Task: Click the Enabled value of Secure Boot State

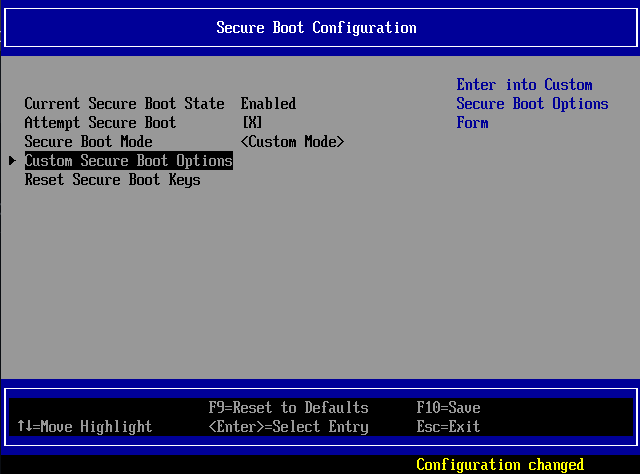Action: coord(268,104)
